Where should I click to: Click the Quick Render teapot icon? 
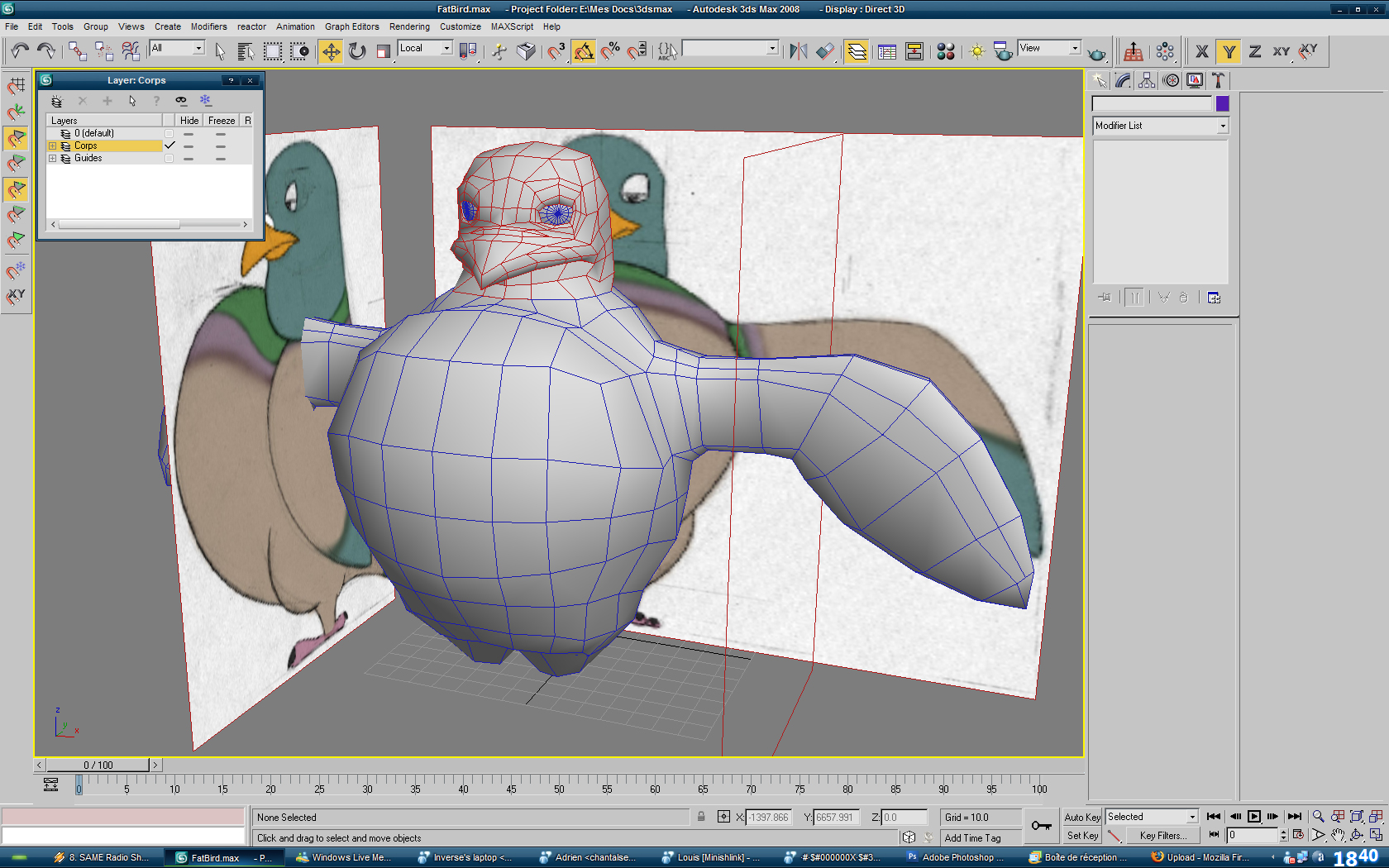pyautogui.click(x=1096, y=54)
